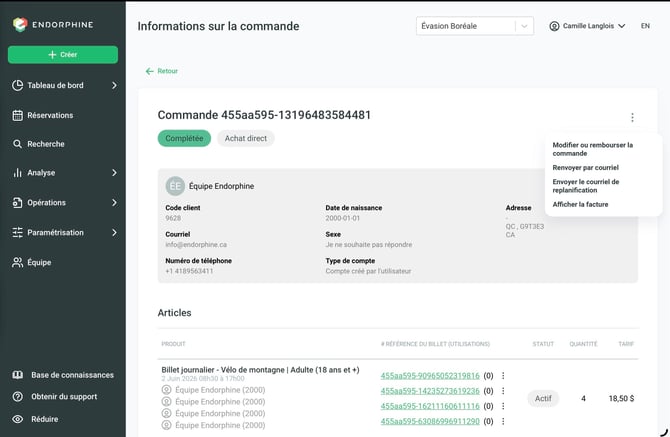
Task: Select Modifier ou rembourser la commande
Action: 593,149
